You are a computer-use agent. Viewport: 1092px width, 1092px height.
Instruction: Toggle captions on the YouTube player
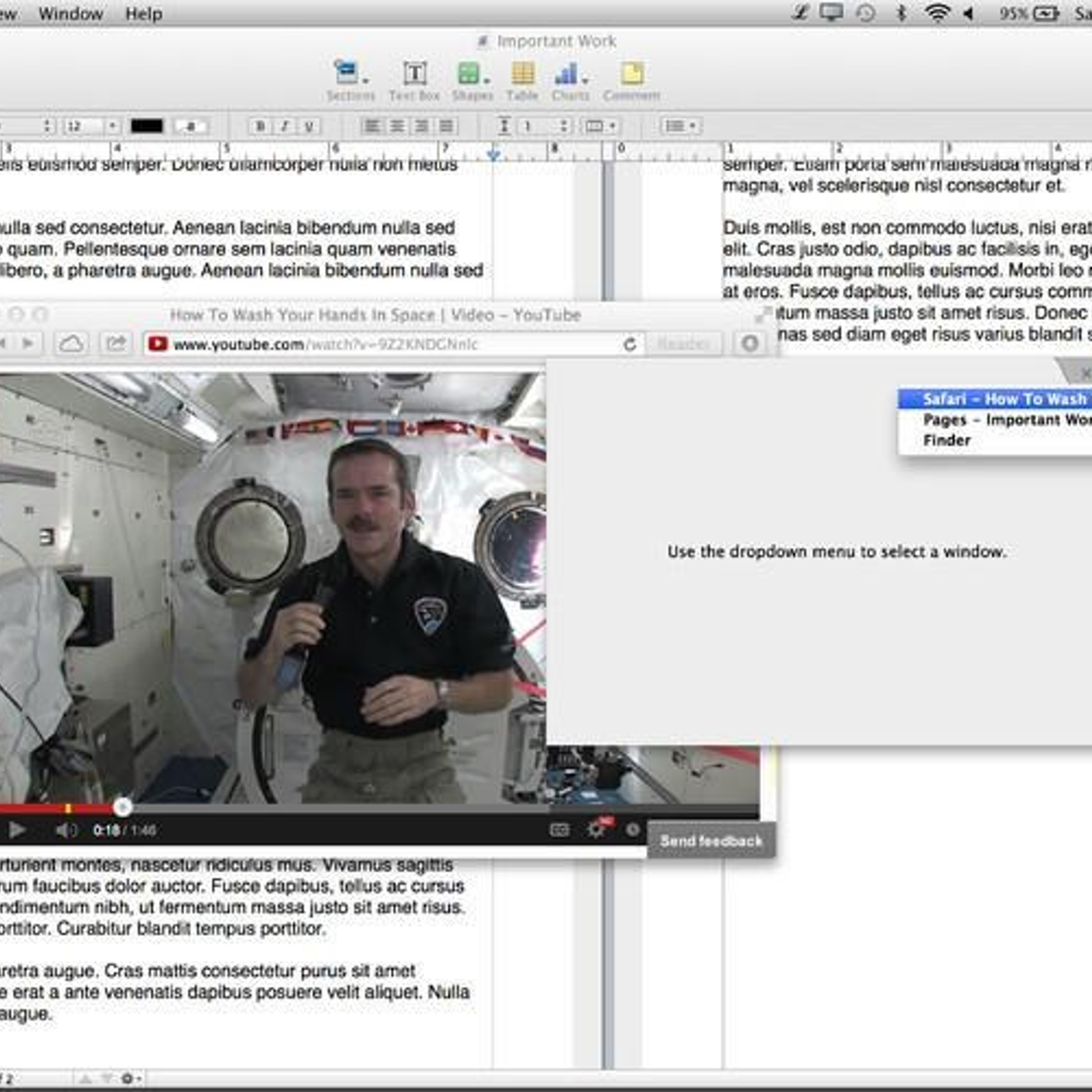click(x=560, y=829)
